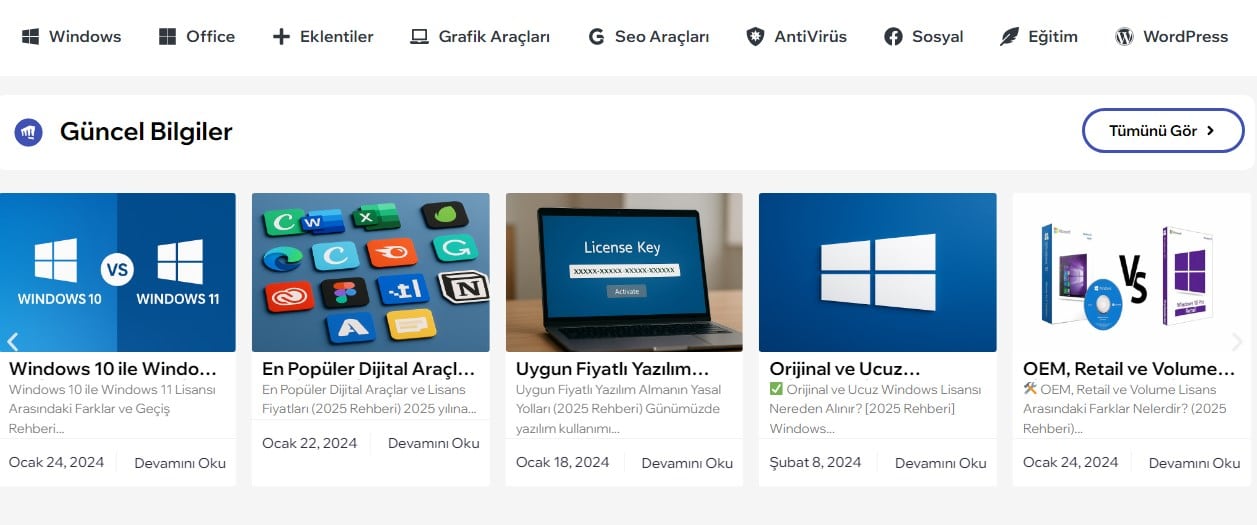Image resolution: width=1257 pixels, height=525 pixels.
Task: Click the date Ocak 22, 2024
Action: click(309, 443)
